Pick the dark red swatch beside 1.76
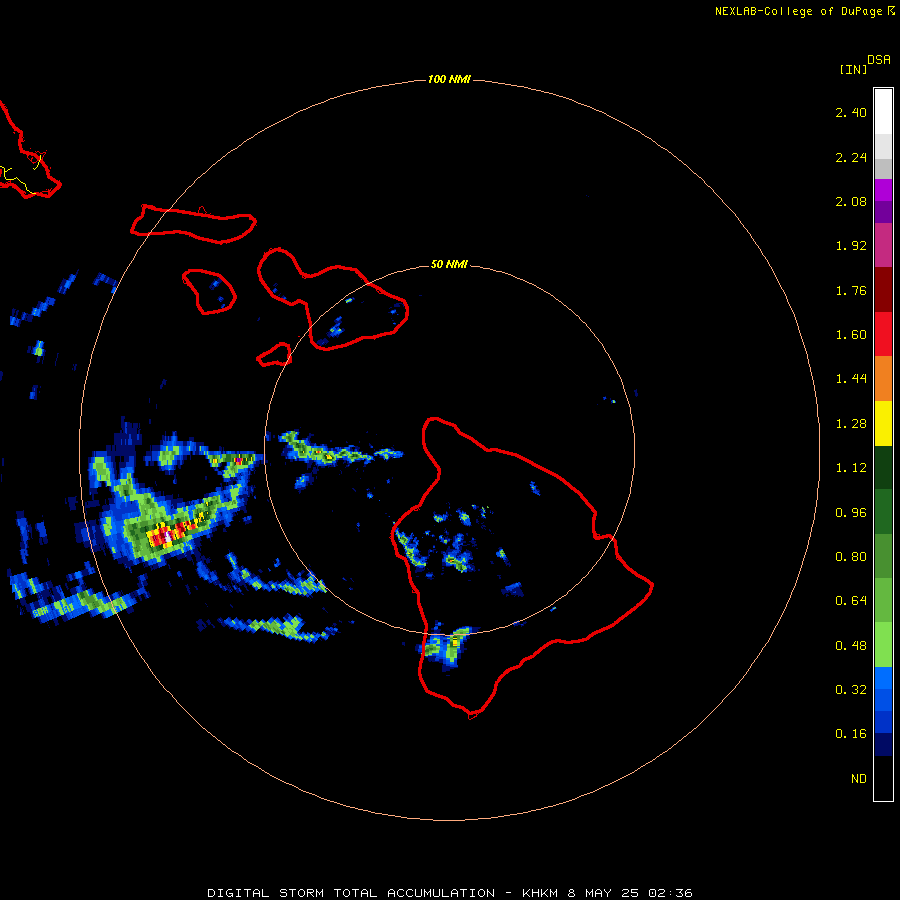Image resolution: width=900 pixels, height=900 pixels. 883,290
